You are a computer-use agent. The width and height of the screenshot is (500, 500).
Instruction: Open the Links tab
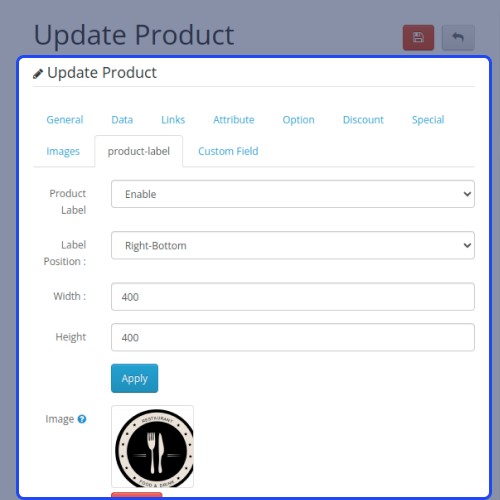(173, 120)
